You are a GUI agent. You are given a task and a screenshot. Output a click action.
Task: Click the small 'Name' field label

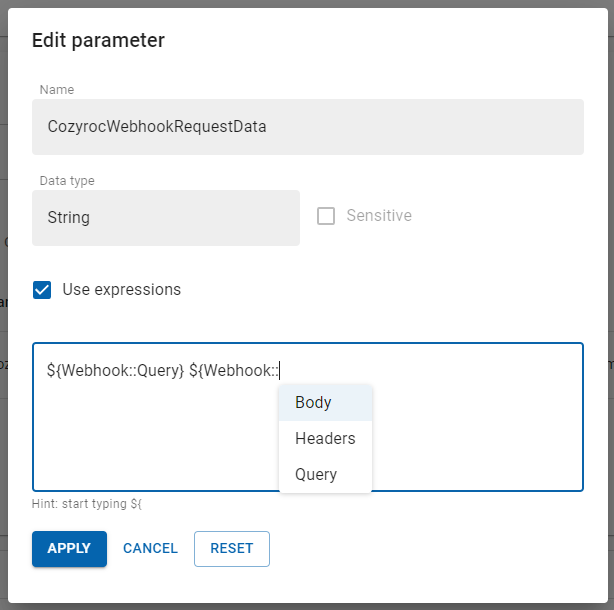pyautogui.click(x=56, y=90)
